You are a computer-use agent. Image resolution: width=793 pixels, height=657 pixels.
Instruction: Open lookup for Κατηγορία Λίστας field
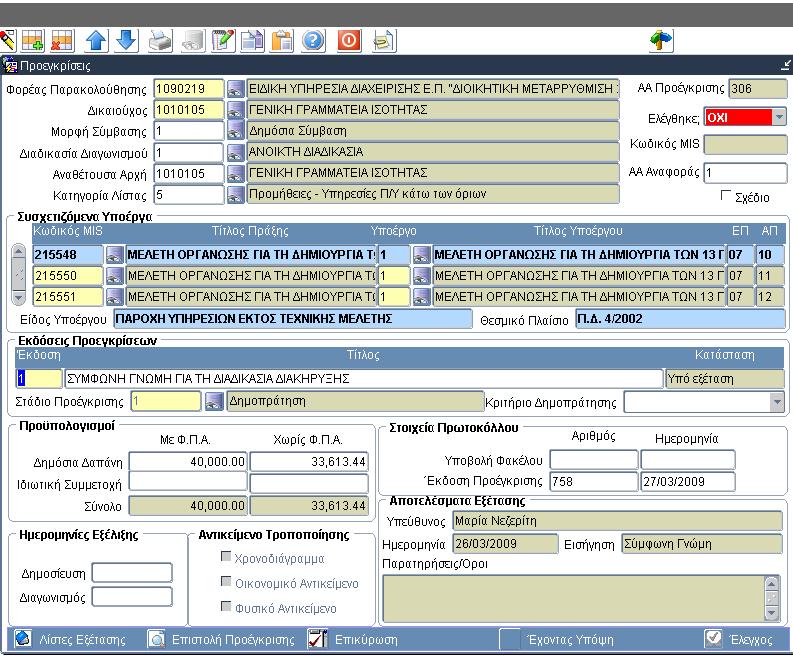[235, 194]
